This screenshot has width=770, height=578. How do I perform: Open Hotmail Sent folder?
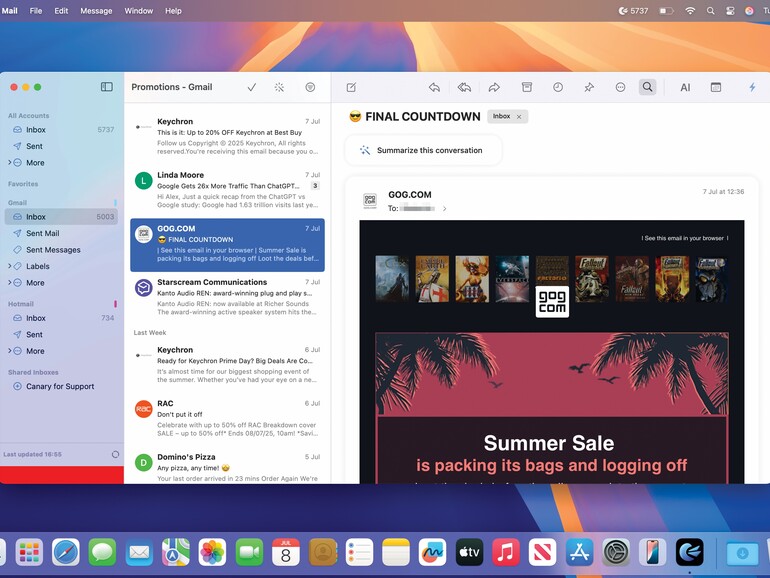coord(61,335)
